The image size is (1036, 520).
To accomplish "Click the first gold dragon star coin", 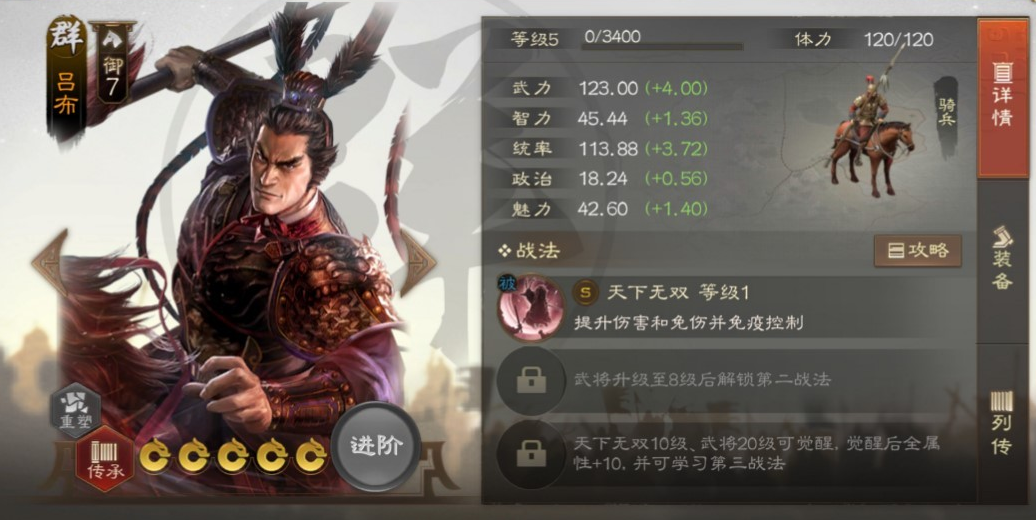I will point(155,455).
